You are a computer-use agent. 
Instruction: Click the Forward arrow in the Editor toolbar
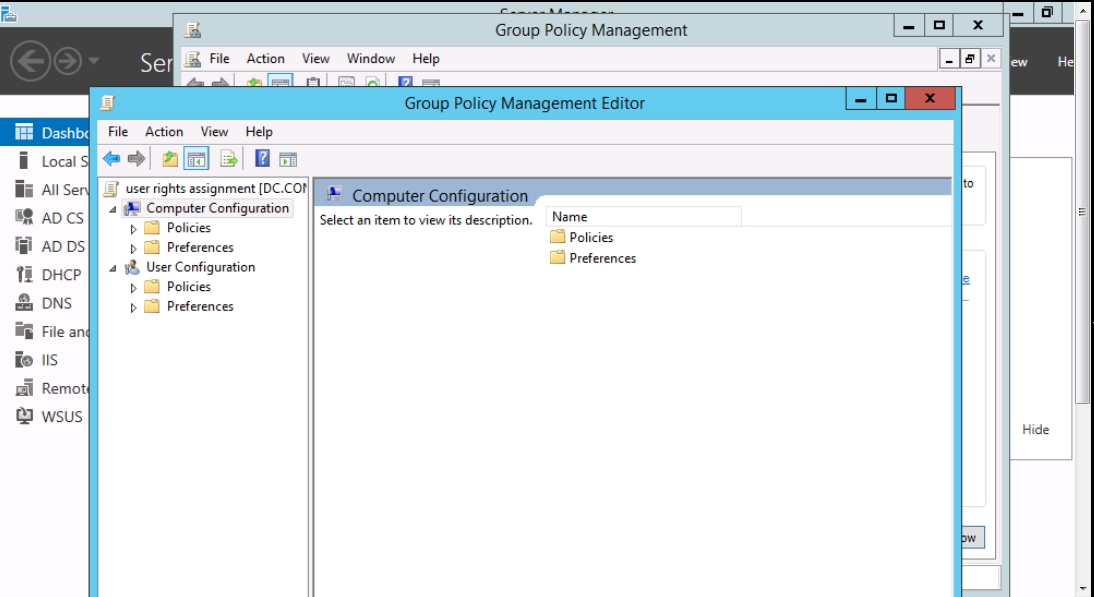[x=137, y=159]
